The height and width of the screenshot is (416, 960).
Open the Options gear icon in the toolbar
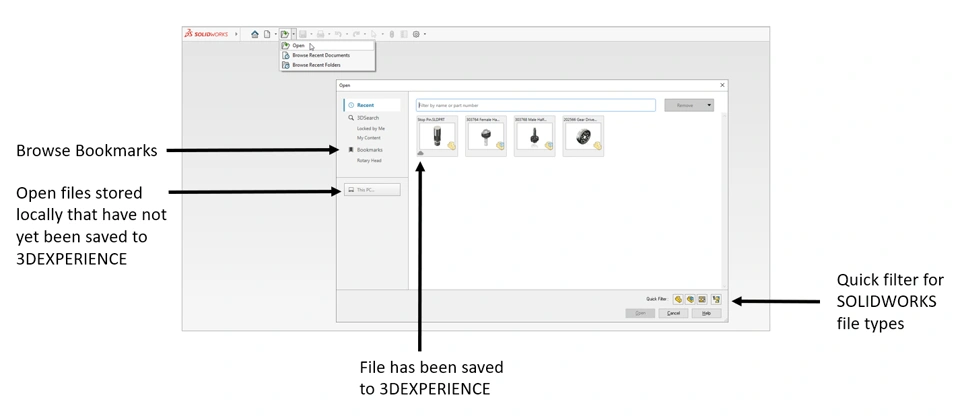416,34
